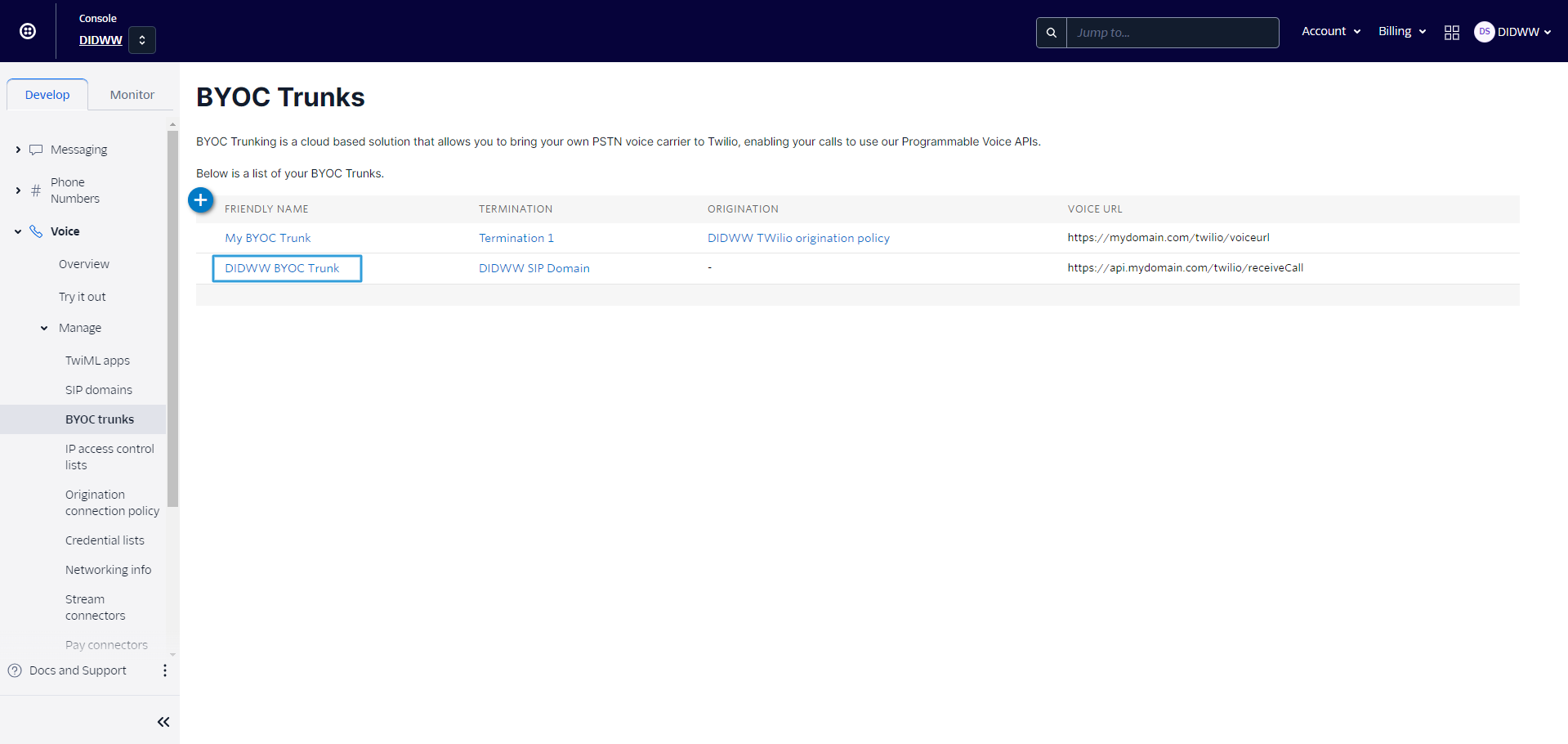
Task: Collapse the Manage submenu chevron
Action: [44, 328]
